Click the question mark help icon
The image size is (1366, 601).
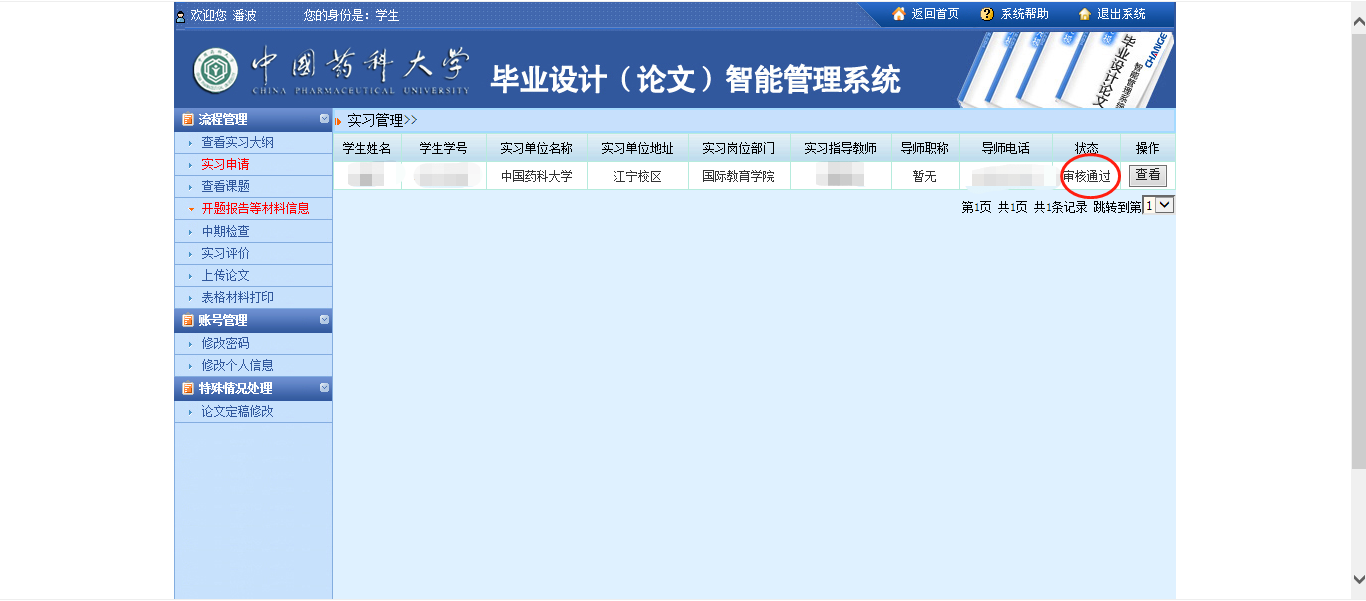pos(987,14)
